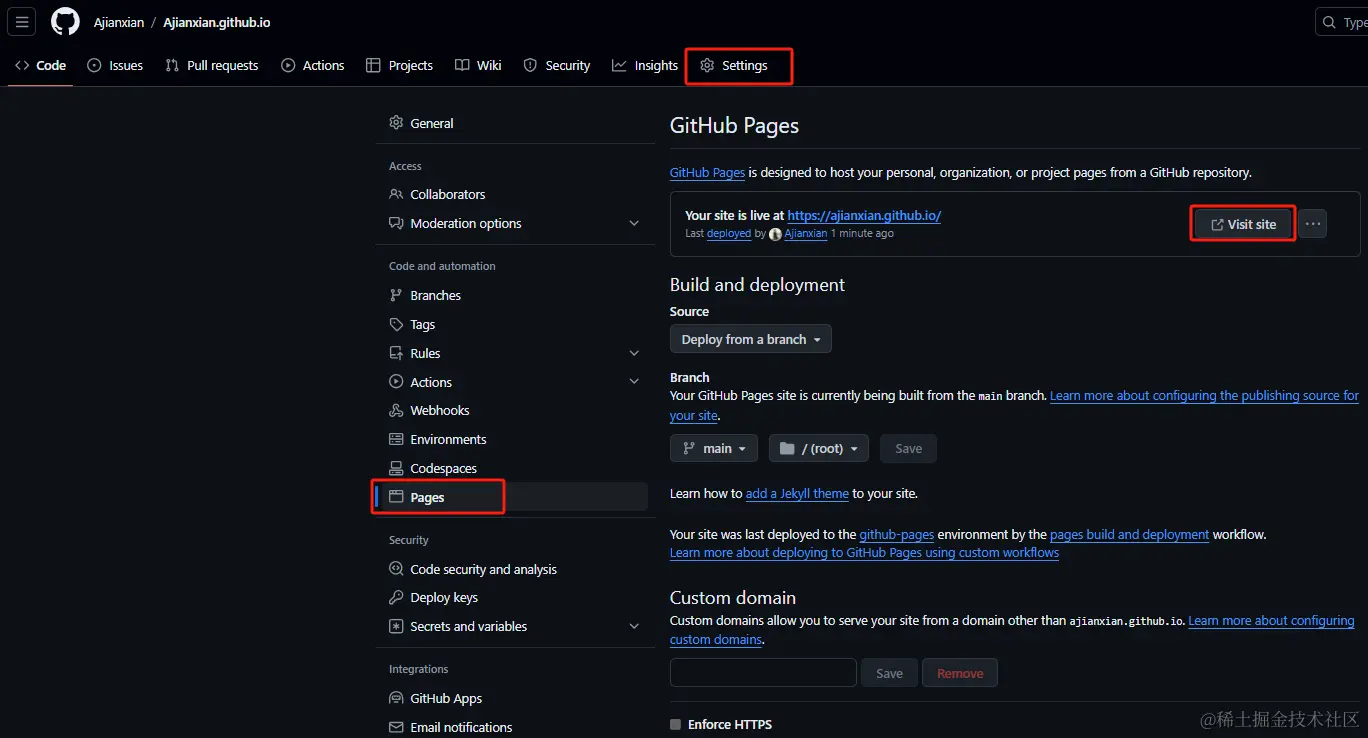Expand Moderation options section
Image resolution: width=1368 pixels, height=738 pixels.
click(512, 223)
